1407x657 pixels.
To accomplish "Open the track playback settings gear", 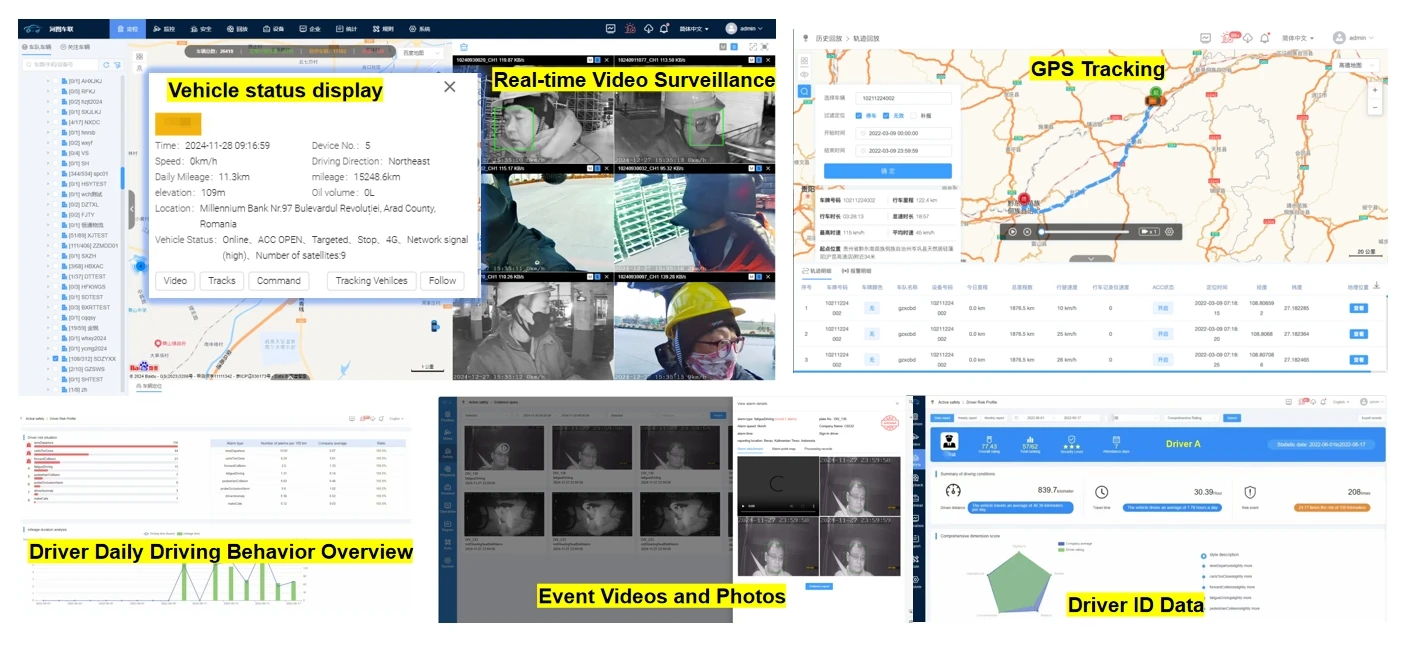I will pyautogui.click(x=1169, y=231).
